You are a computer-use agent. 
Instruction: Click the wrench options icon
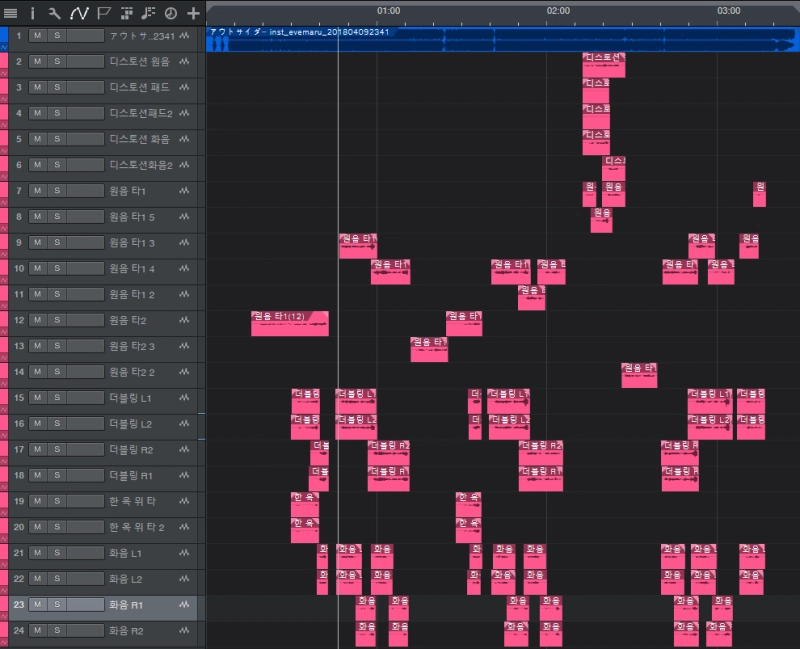pos(55,13)
